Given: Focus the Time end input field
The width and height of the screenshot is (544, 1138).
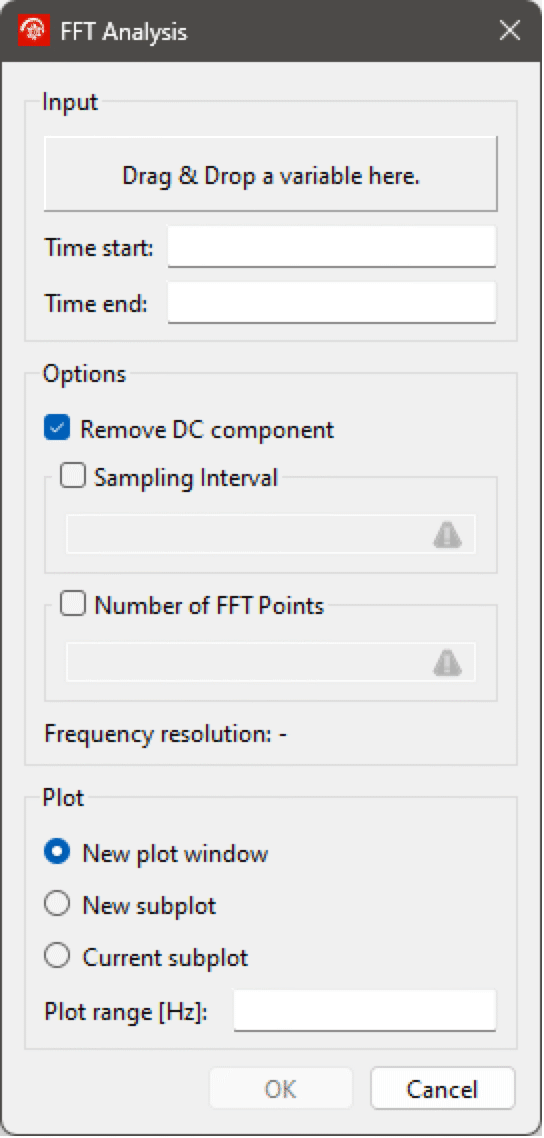Looking at the screenshot, I should tap(332, 302).
